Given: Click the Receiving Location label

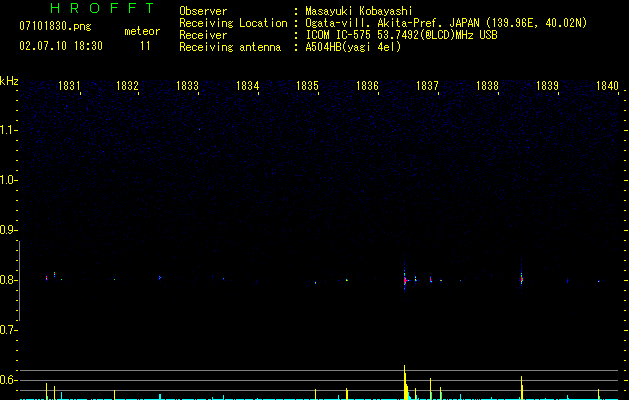Looking at the screenshot, I should click(233, 23).
